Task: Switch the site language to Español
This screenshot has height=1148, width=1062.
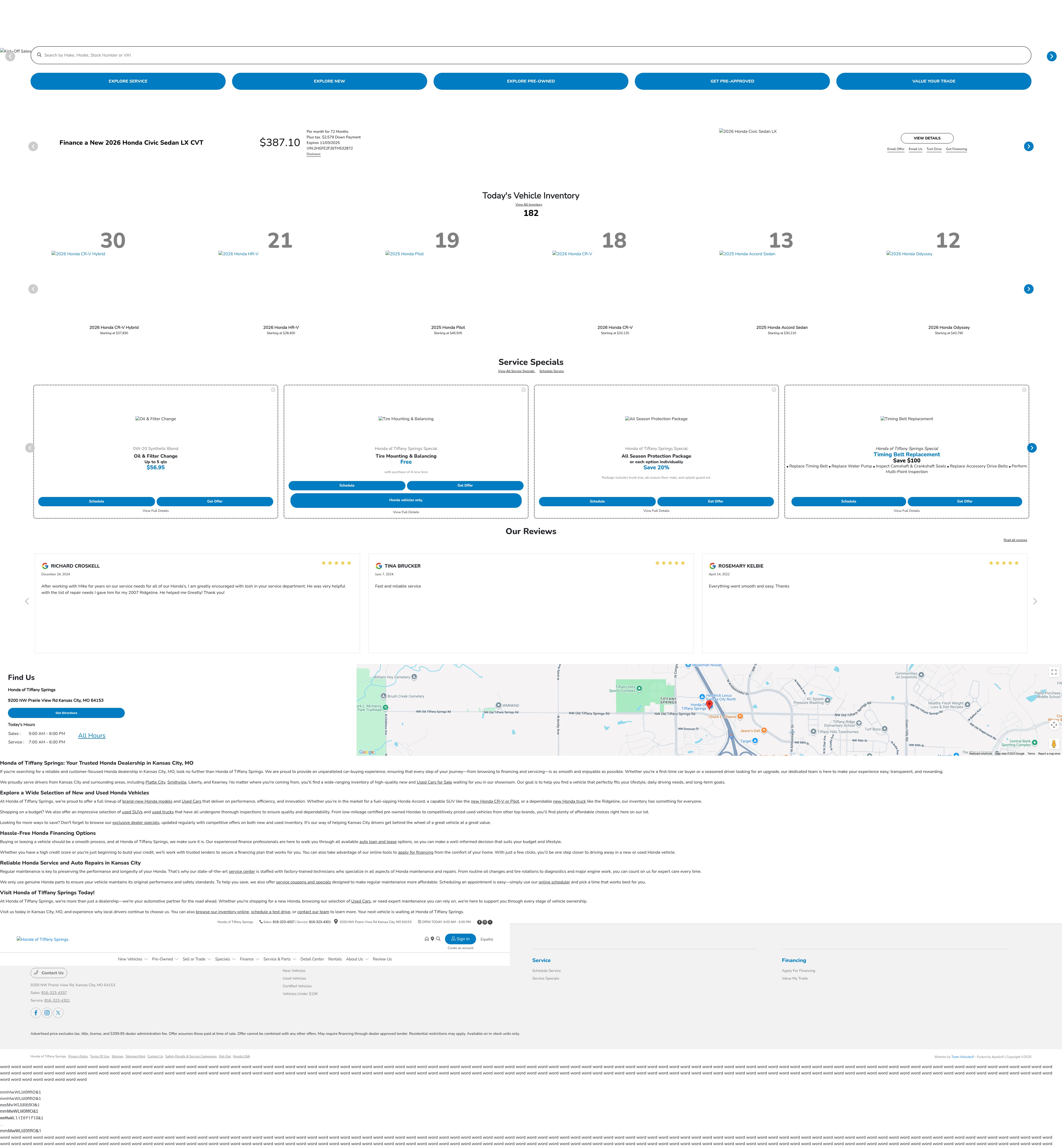Action: [487, 939]
